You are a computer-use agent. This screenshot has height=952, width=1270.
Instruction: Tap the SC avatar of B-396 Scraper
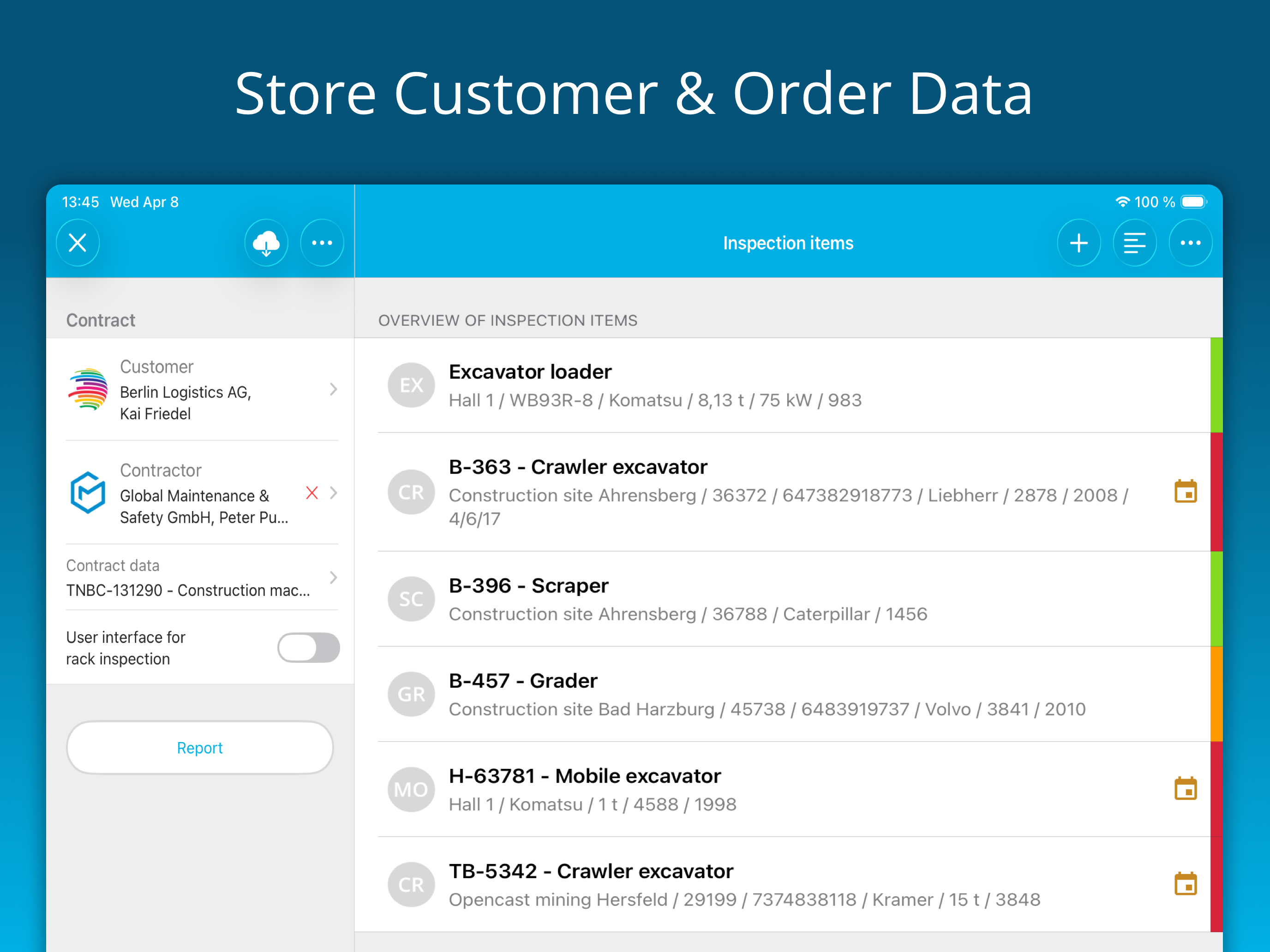(411, 599)
